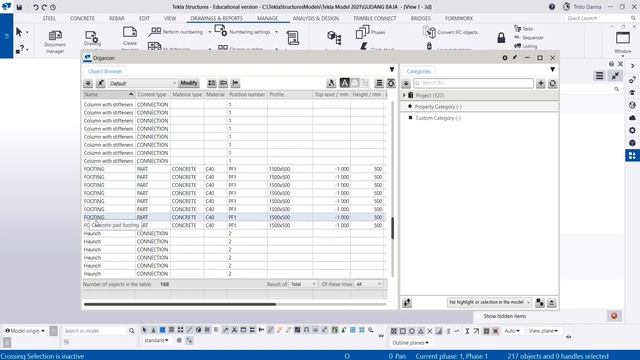Click the padlock icon in ribbon
This screenshot has height=360, width=640.
click(x=501, y=38)
